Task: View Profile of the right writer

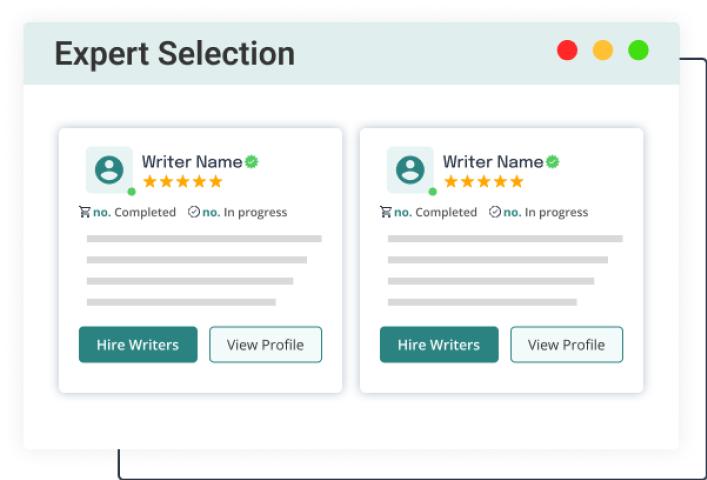Action: tap(566, 345)
